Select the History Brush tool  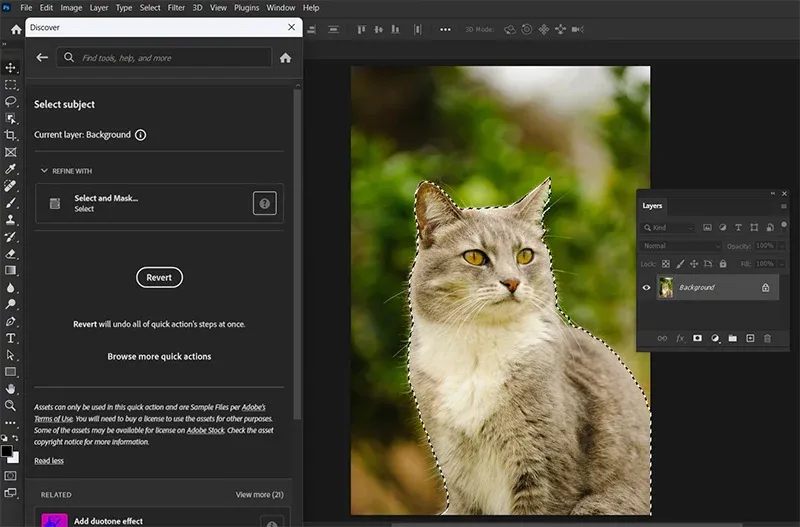click(10, 237)
